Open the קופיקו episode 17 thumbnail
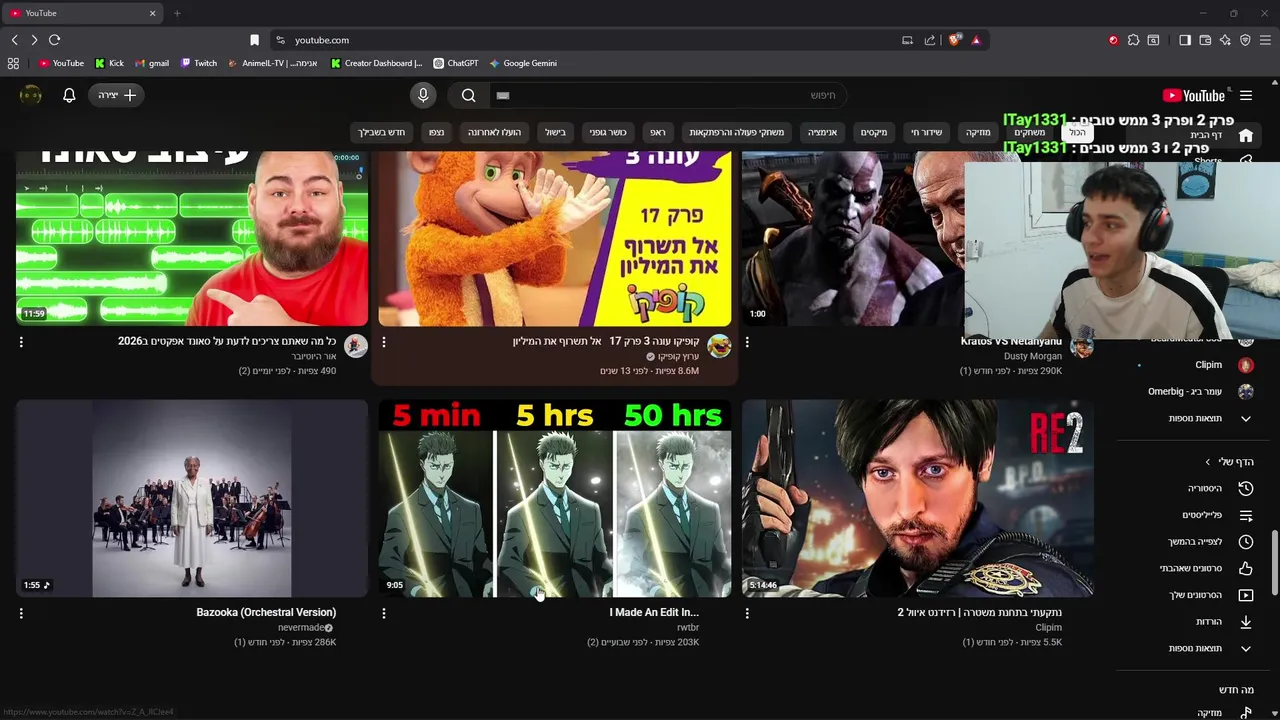Viewport: 1280px width, 720px height. pos(555,238)
